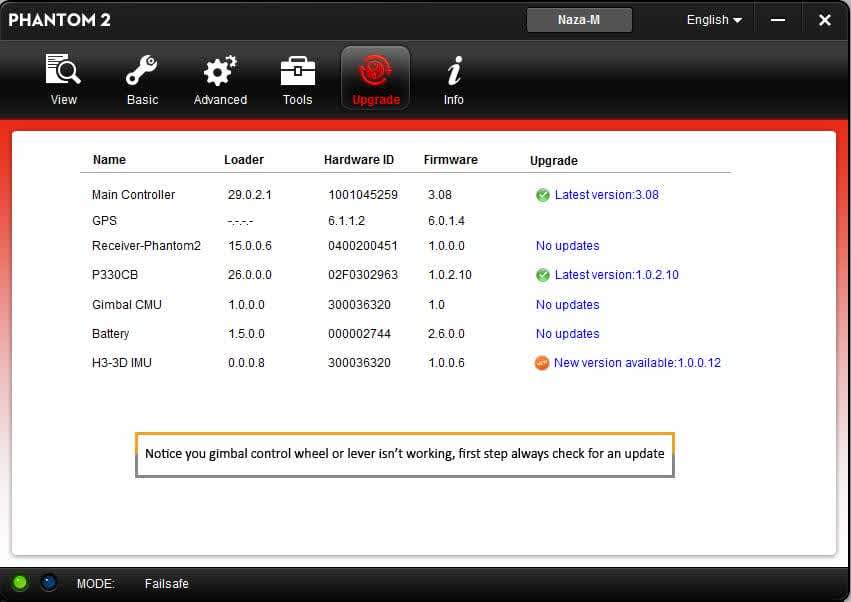Select the H3-3D IMU row name
Viewport: 851px width, 602px height.
122,363
